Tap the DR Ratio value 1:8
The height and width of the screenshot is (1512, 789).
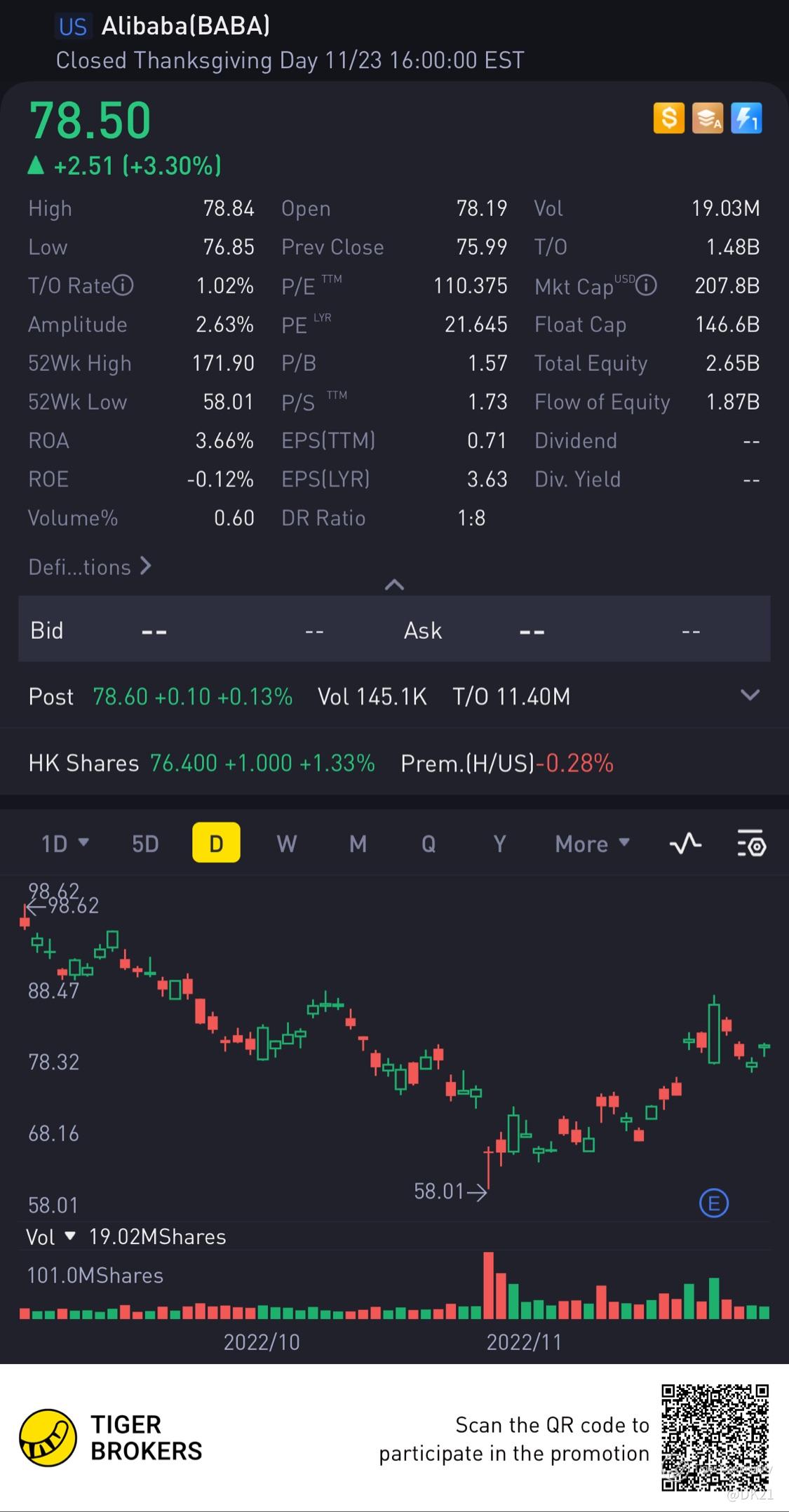point(471,518)
